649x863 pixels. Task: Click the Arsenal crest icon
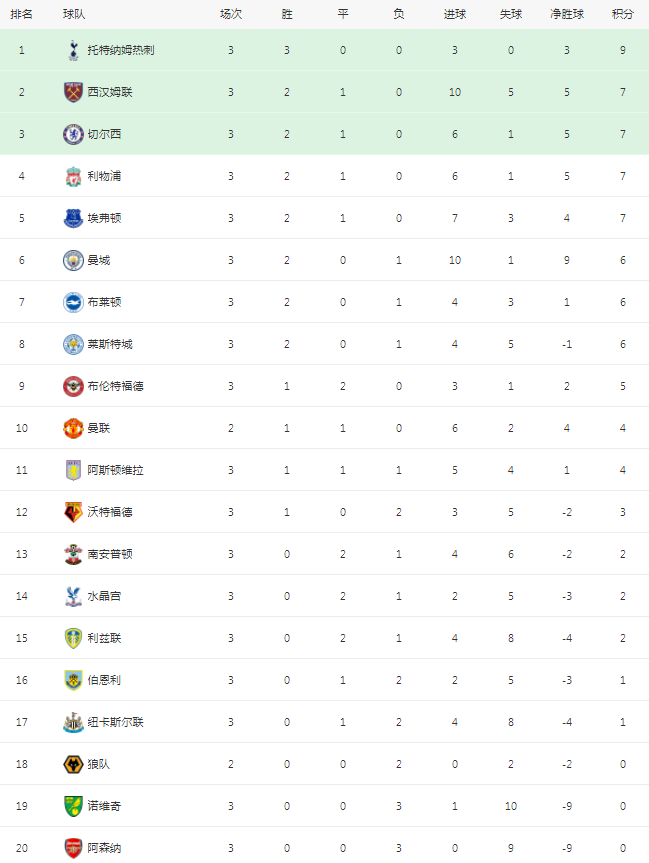(73, 848)
